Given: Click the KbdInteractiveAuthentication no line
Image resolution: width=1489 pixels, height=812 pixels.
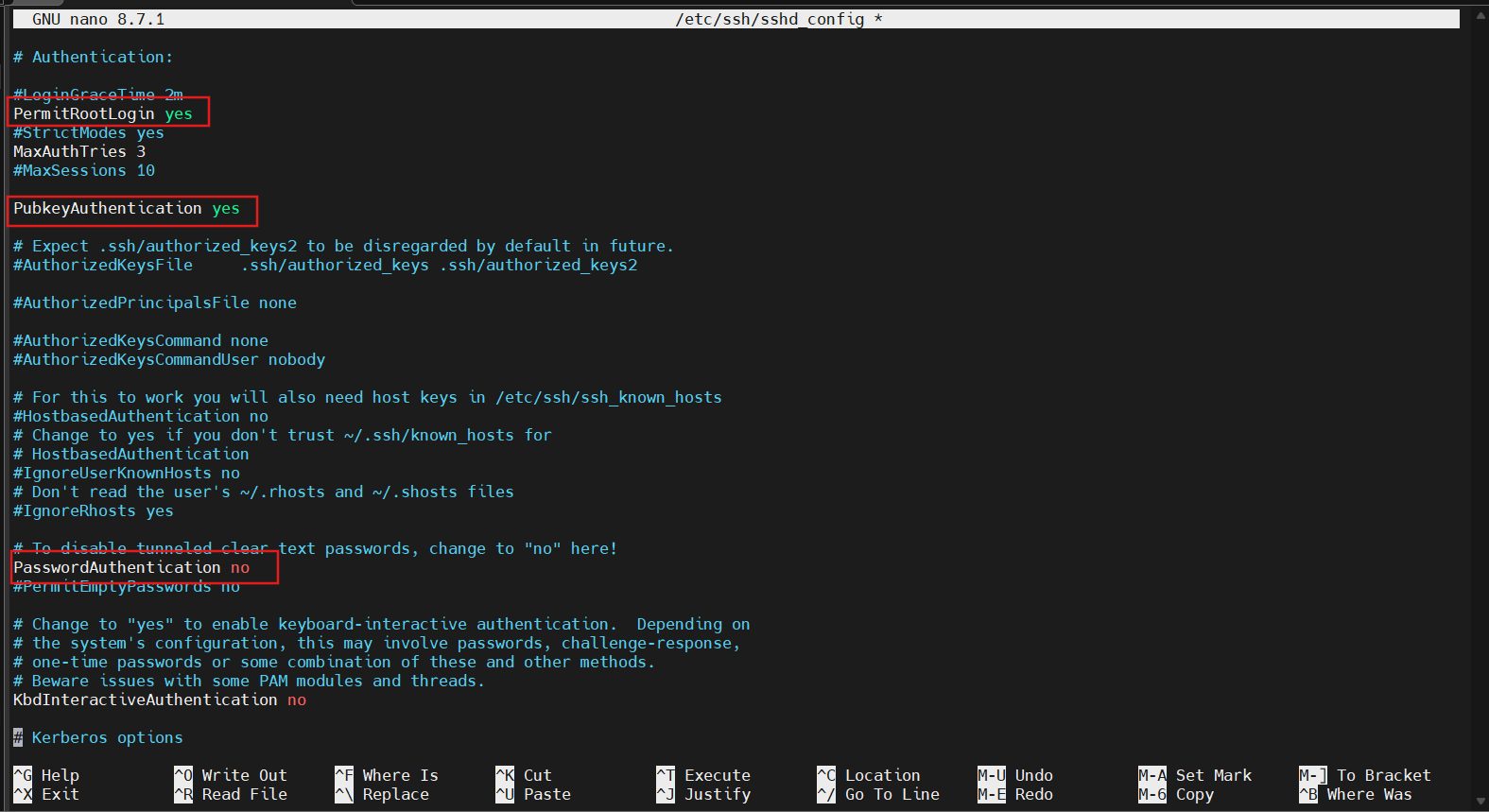Looking at the screenshot, I should point(160,700).
